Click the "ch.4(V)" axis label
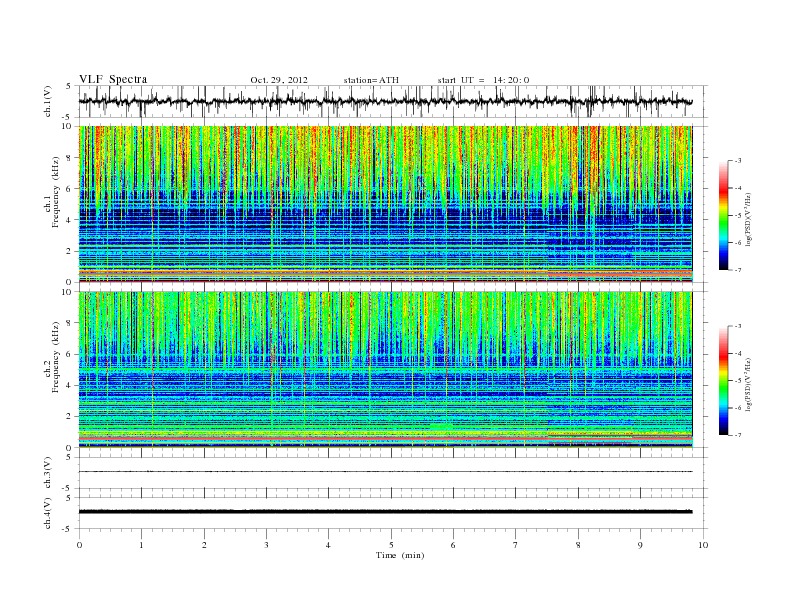 (47, 513)
